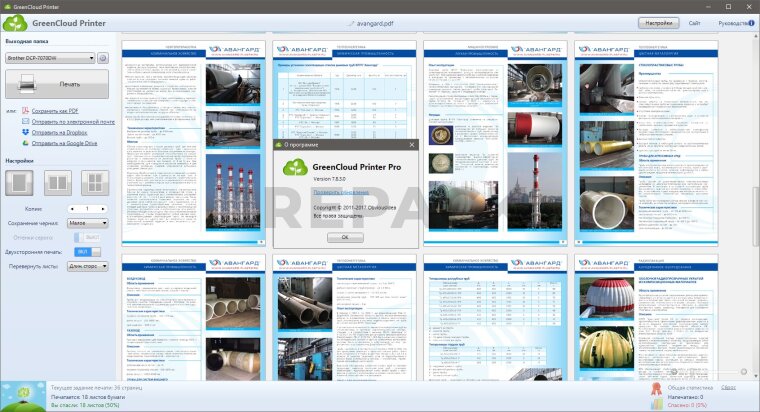The width and height of the screenshot is (760, 412).
Task: Expand the Сохранение чернил dropdown
Action: (86, 223)
